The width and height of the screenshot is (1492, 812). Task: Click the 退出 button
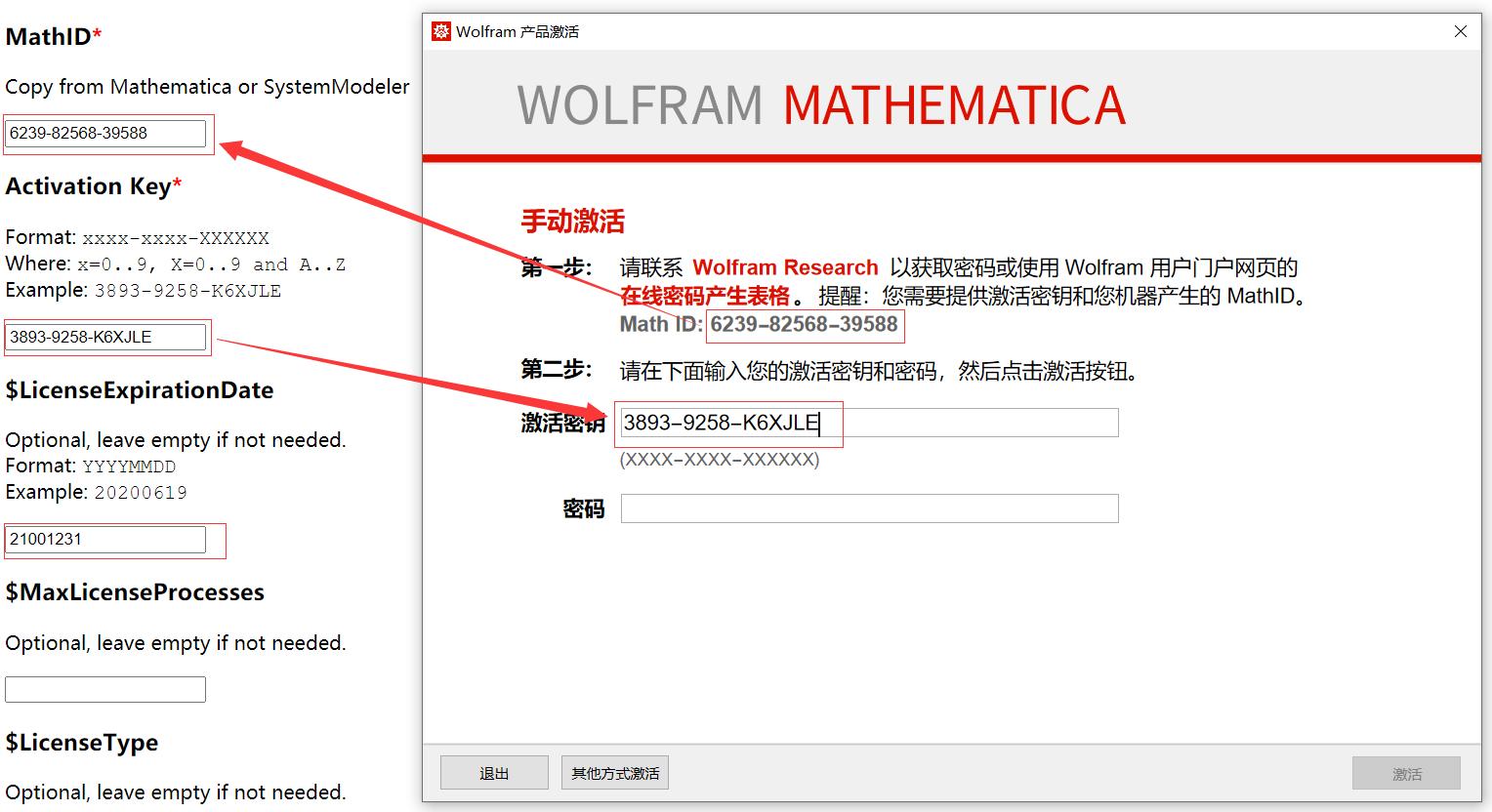(494, 772)
